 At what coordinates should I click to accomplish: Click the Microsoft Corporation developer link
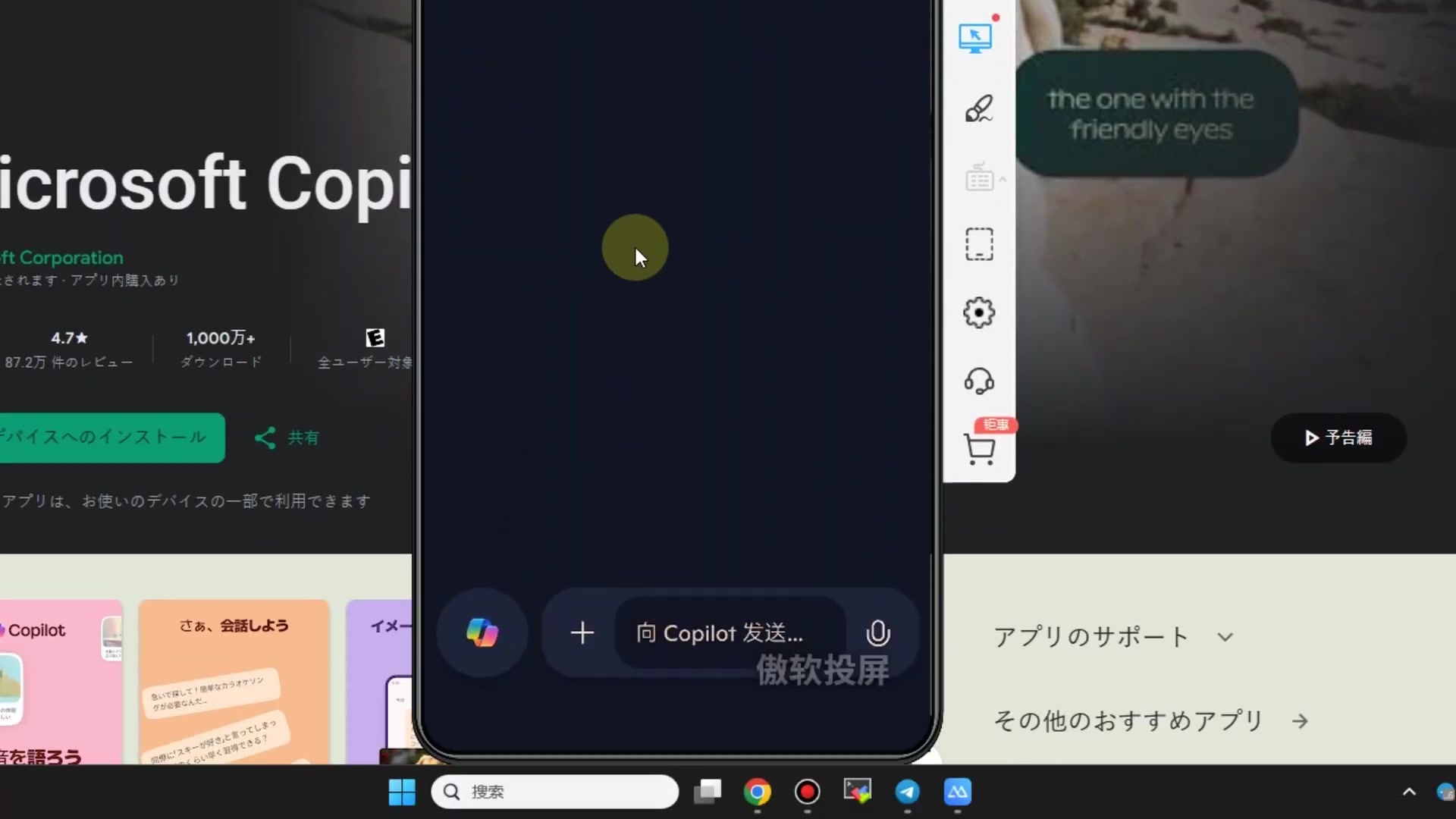[61, 258]
